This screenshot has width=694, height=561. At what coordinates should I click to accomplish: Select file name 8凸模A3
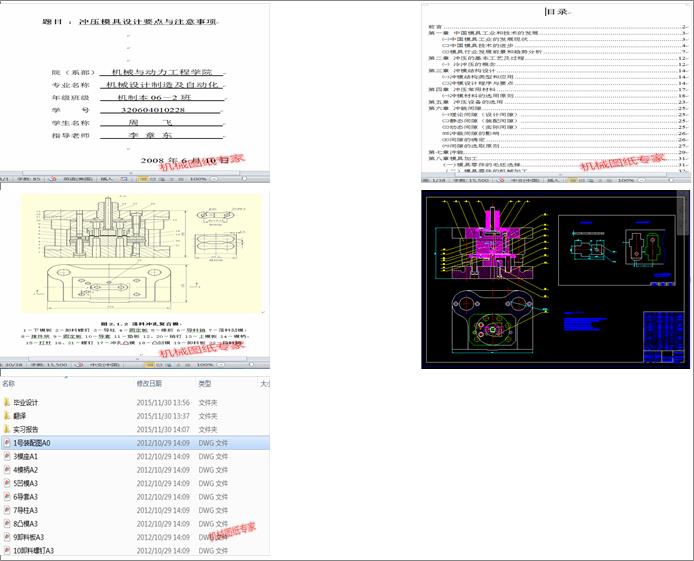pos(25,524)
